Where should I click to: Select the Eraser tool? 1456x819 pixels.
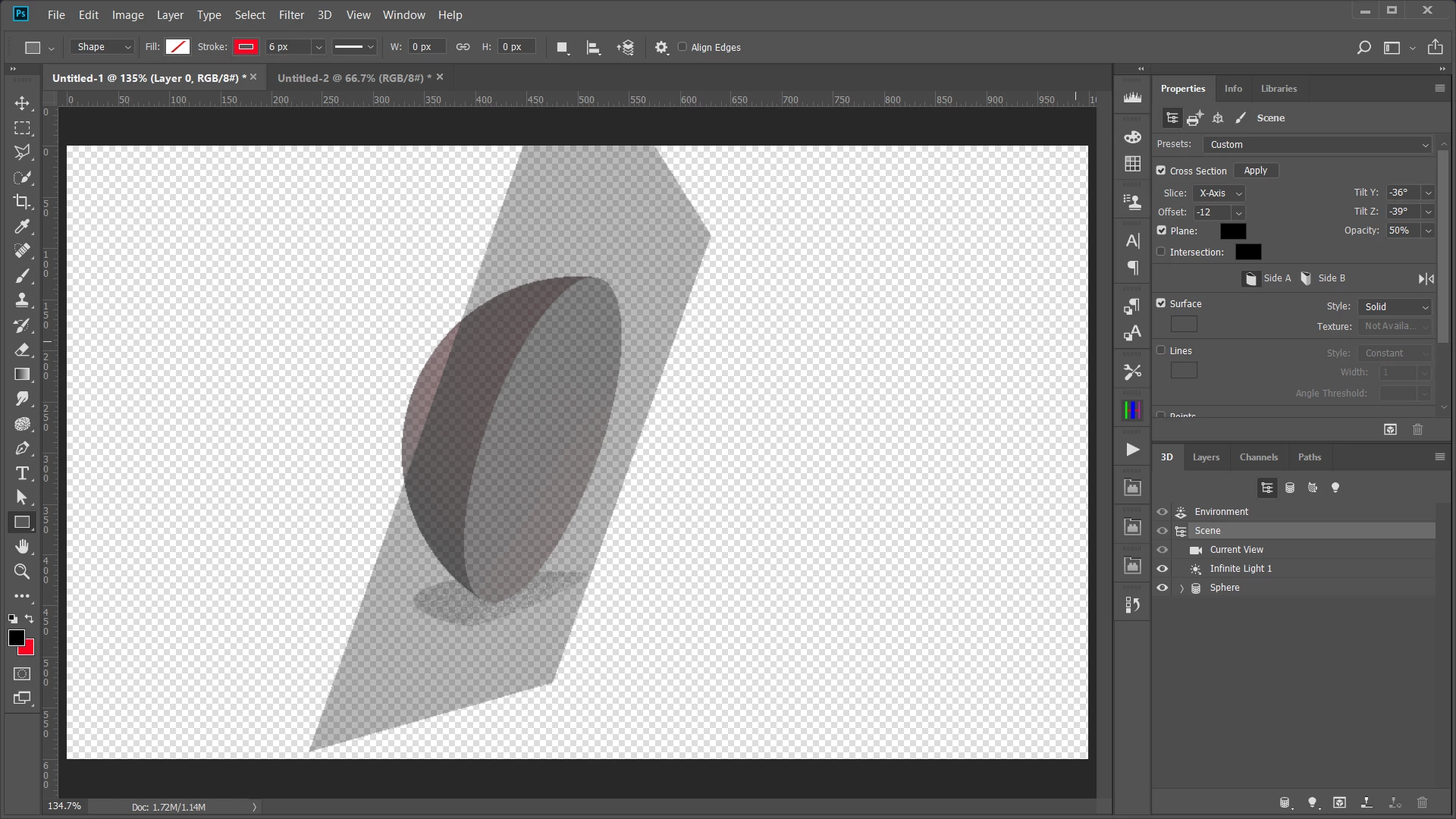(22, 350)
